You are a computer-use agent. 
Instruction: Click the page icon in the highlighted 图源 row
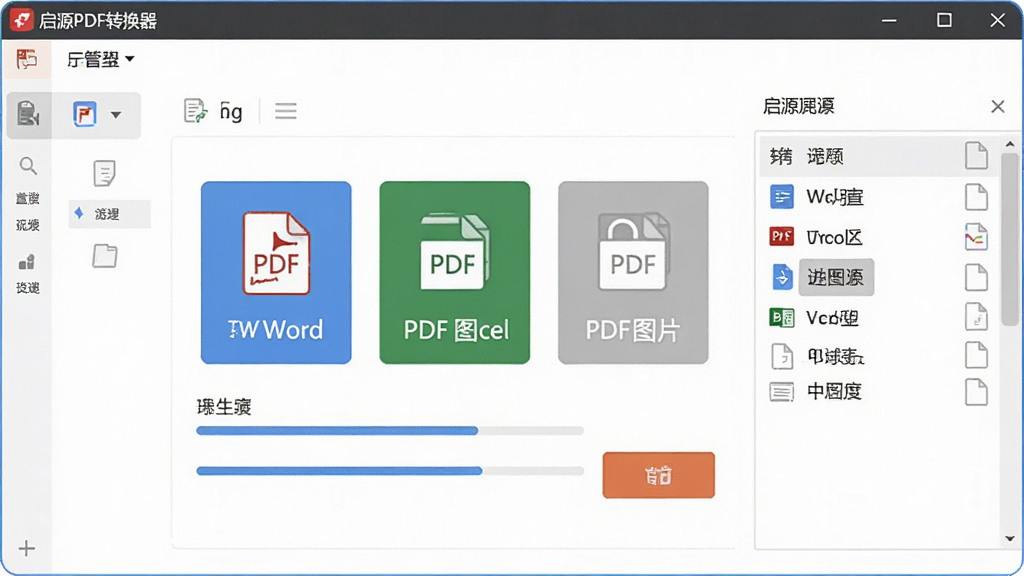click(x=976, y=278)
